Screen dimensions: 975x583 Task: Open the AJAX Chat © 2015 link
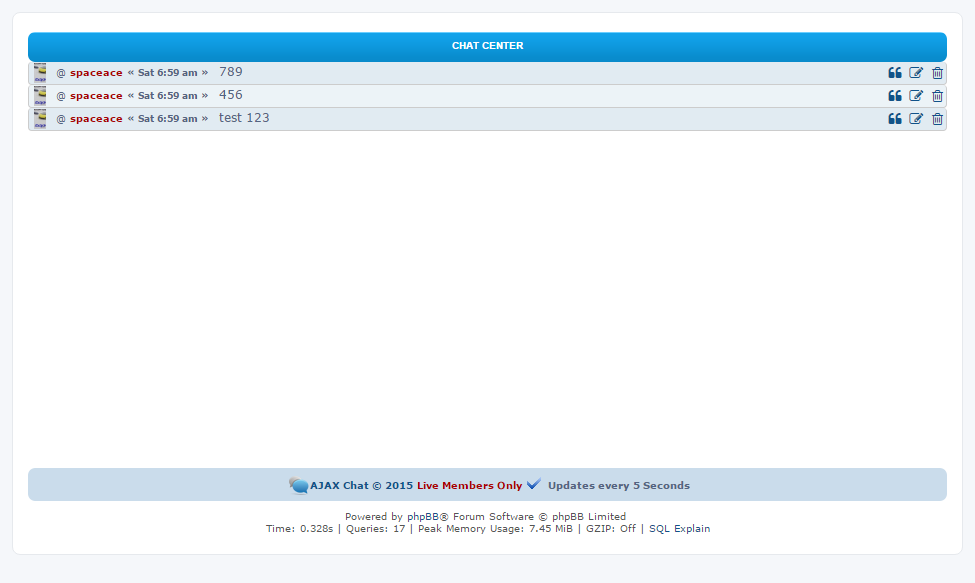coord(361,485)
